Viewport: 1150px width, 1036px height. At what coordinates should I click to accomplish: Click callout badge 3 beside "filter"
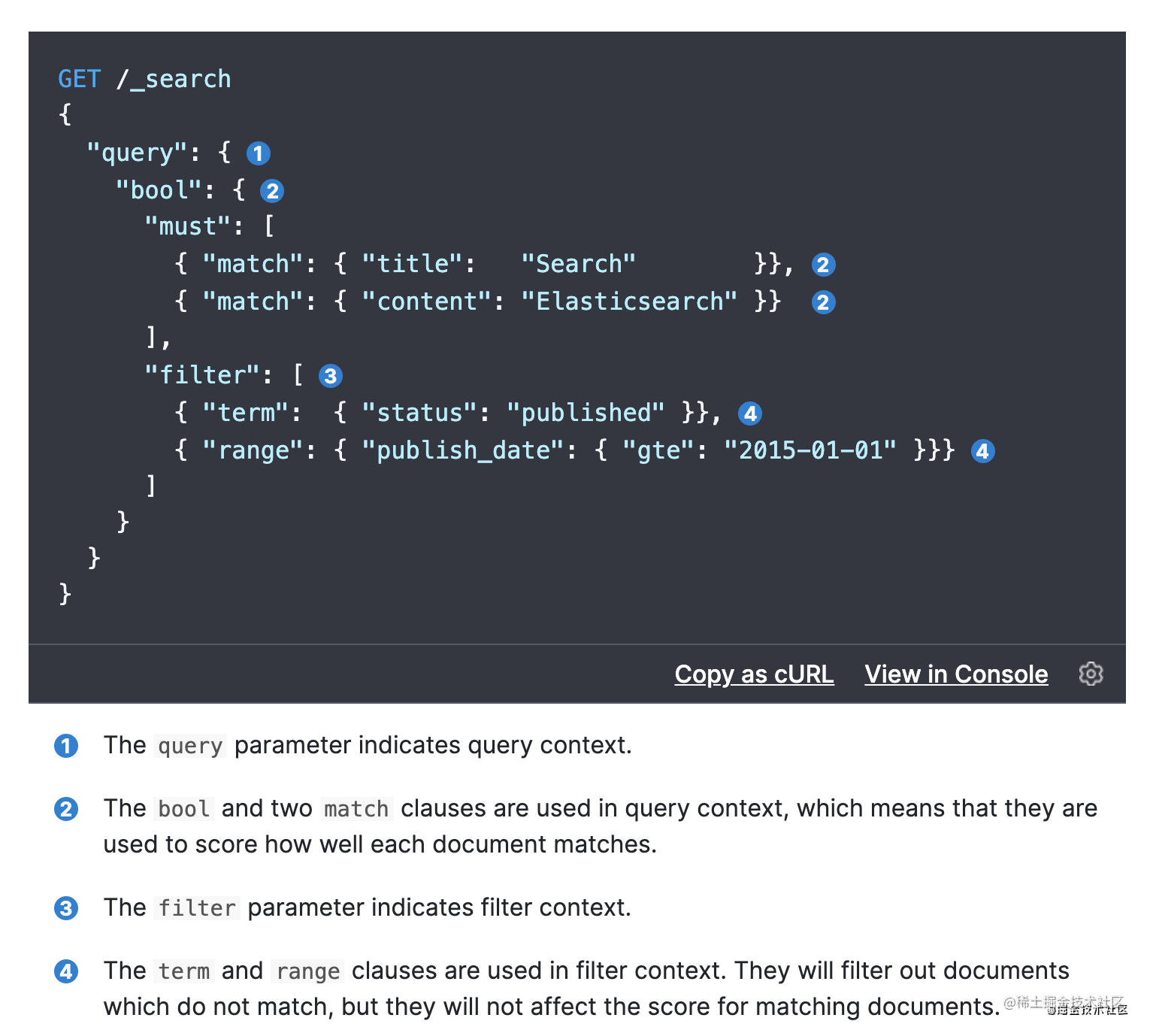[331, 375]
